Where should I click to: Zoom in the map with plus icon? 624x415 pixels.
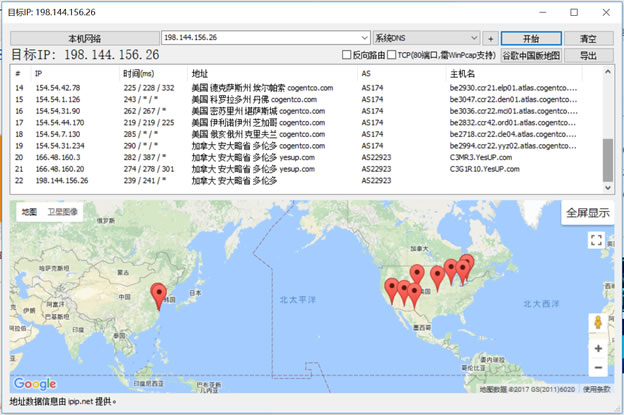[597, 349]
